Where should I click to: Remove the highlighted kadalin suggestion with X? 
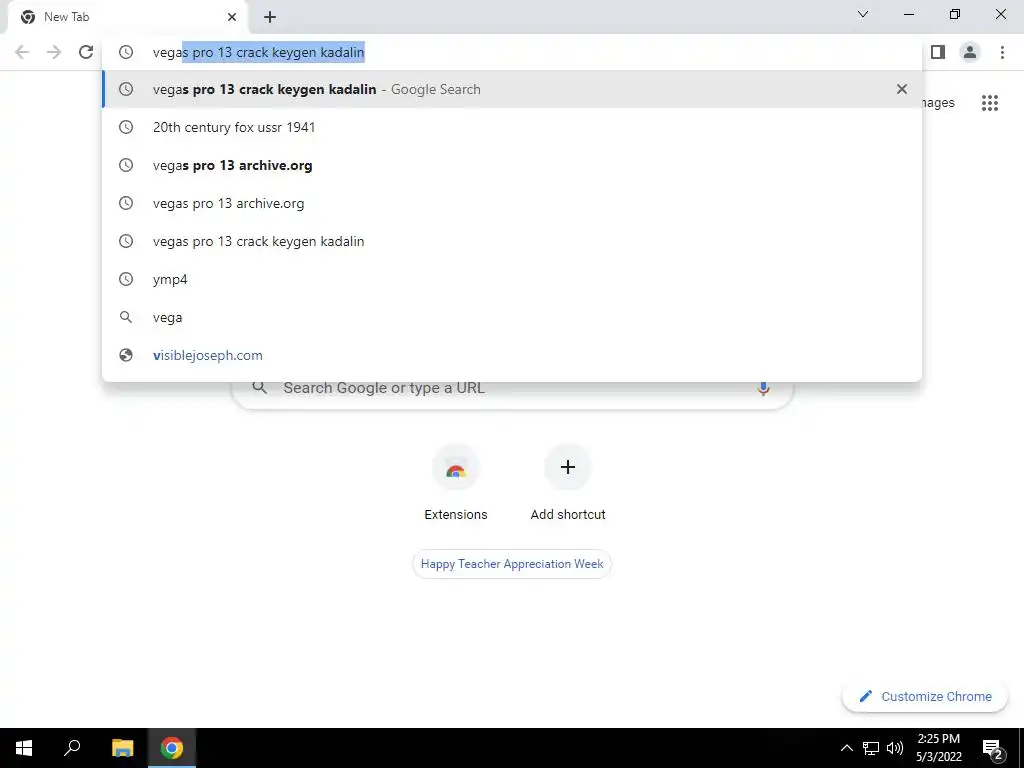pos(902,89)
